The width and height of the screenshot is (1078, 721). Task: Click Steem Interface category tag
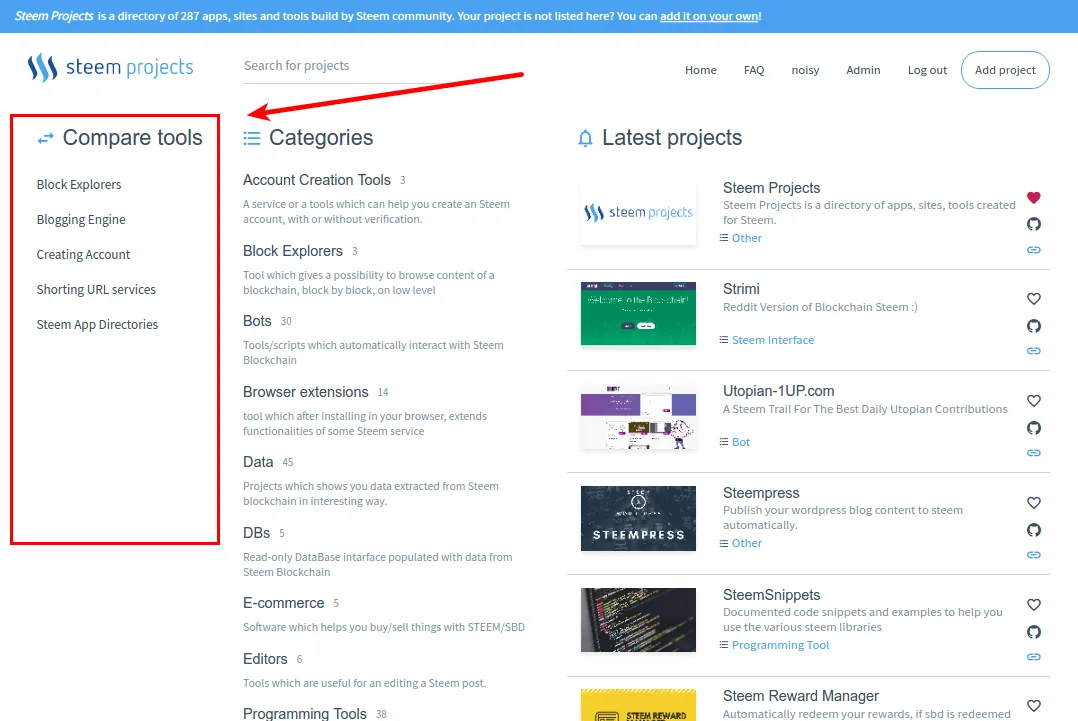point(773,340)
